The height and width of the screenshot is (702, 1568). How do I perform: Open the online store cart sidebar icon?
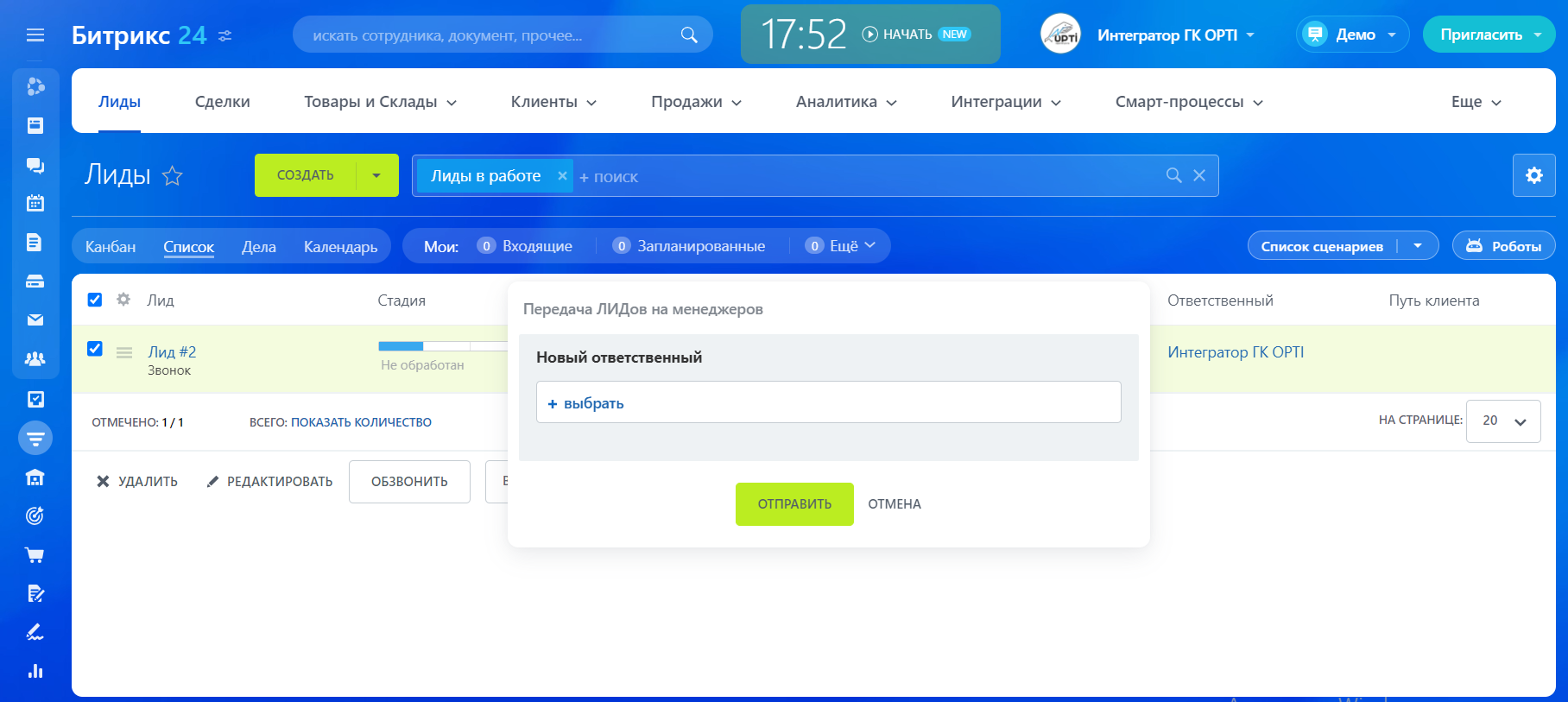coord(35,555)
